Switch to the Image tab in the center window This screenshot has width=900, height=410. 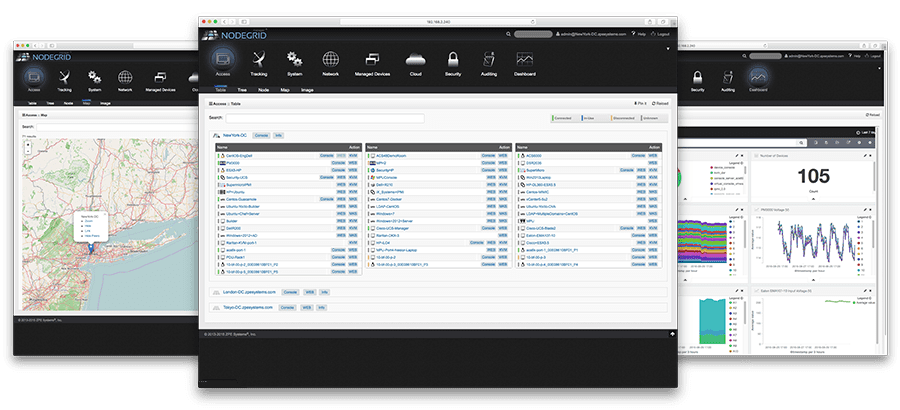[306, 88]
